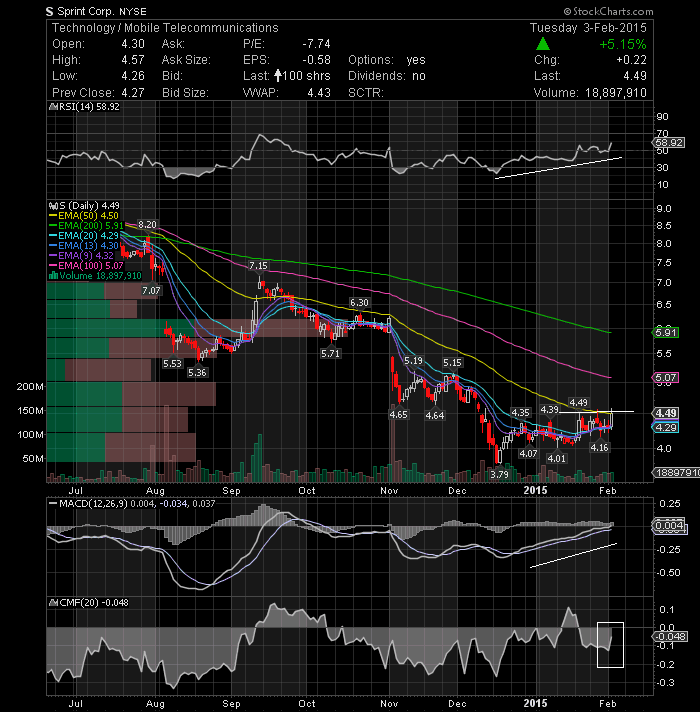Click the CMF -0.048 tag on right axis
The image size is (700, 712).
[x=670, y=637]
